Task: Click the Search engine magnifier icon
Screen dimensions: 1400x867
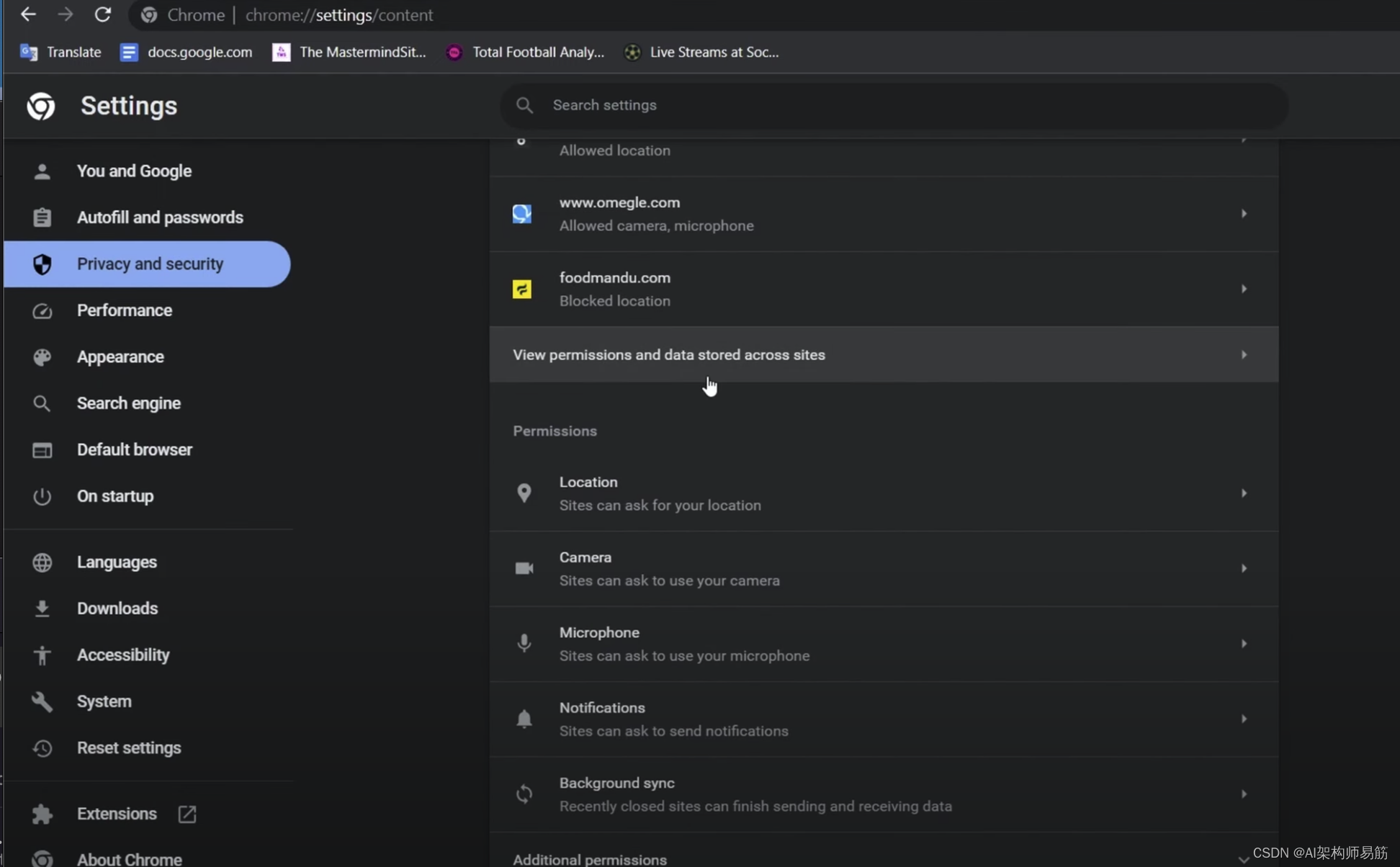Action: coord(42,403)
